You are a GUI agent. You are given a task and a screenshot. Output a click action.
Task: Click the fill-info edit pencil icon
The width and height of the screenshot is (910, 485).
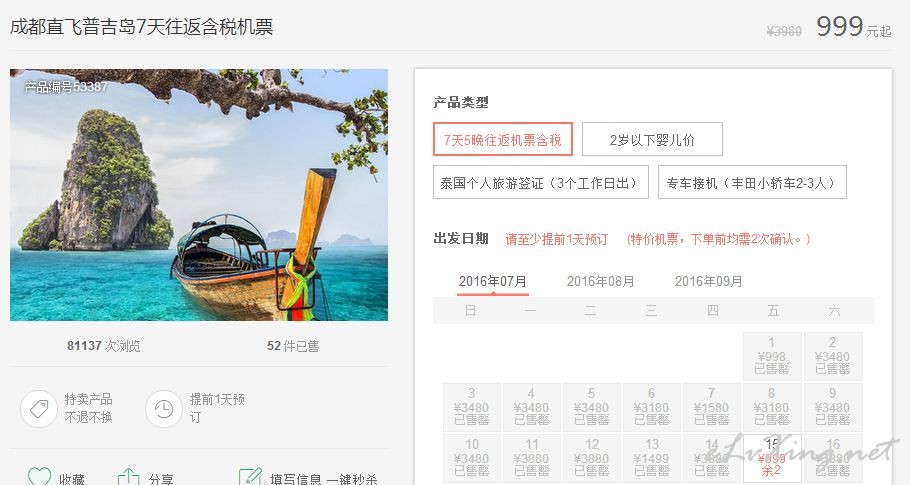pos(250,476)
